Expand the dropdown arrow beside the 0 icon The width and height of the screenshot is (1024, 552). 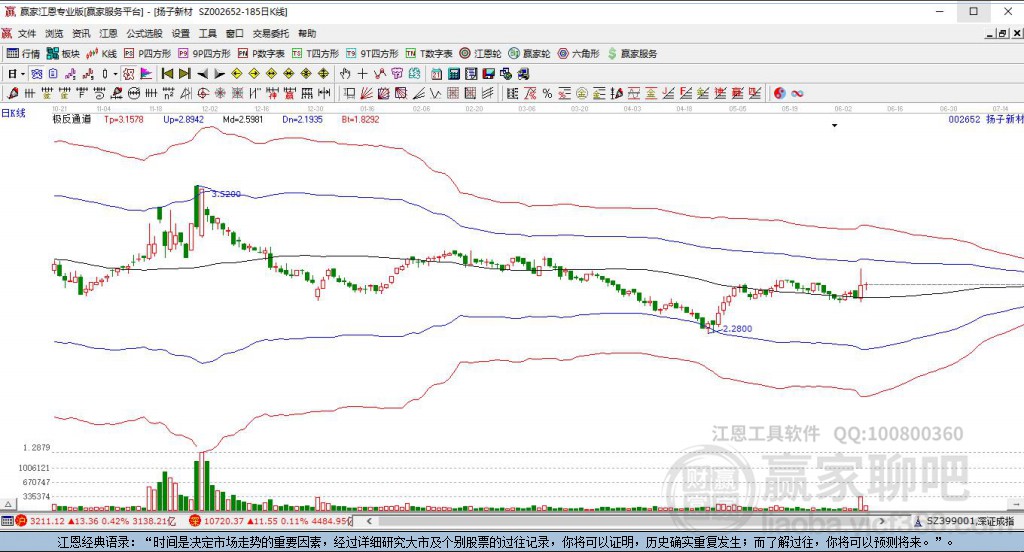(x=116, y=74)
